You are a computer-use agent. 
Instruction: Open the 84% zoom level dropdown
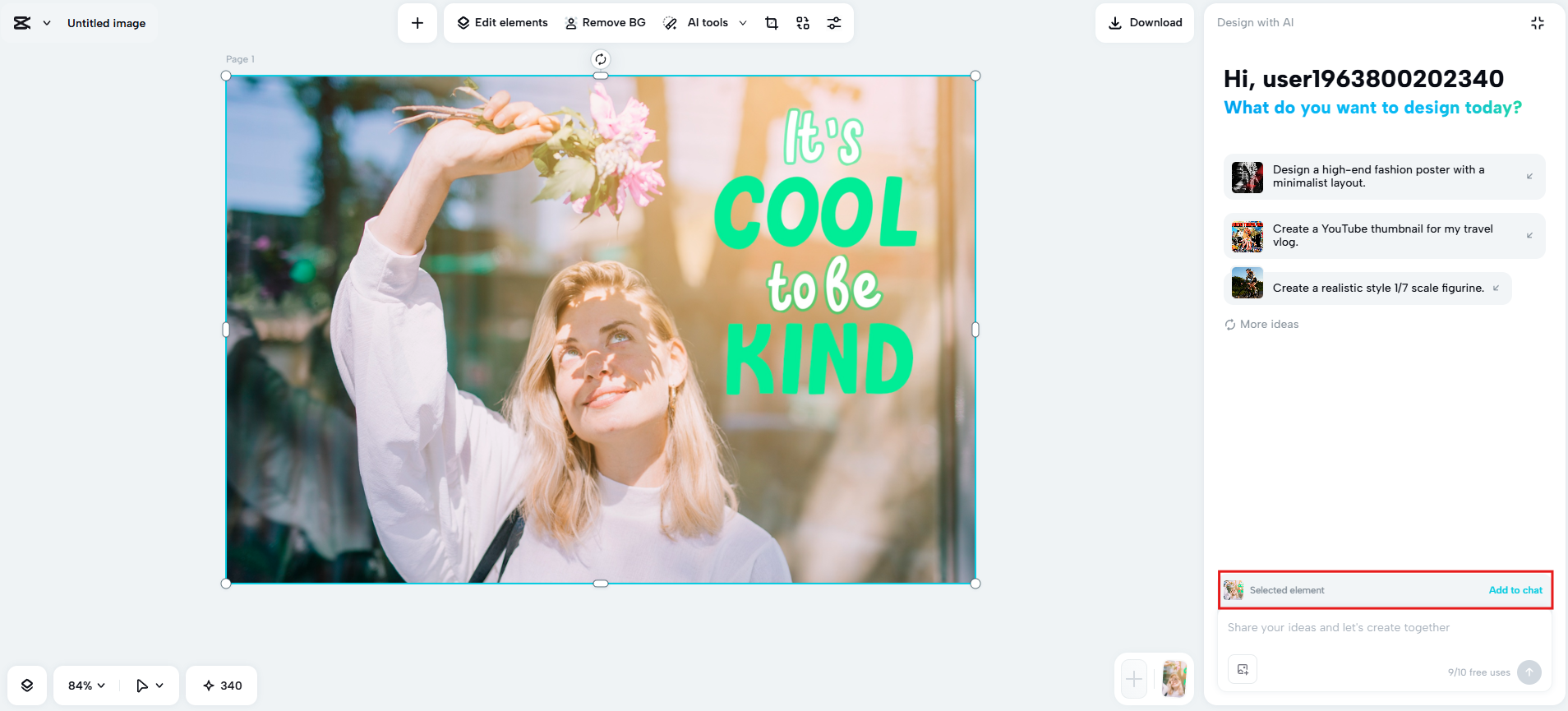(x=86, y=686)
